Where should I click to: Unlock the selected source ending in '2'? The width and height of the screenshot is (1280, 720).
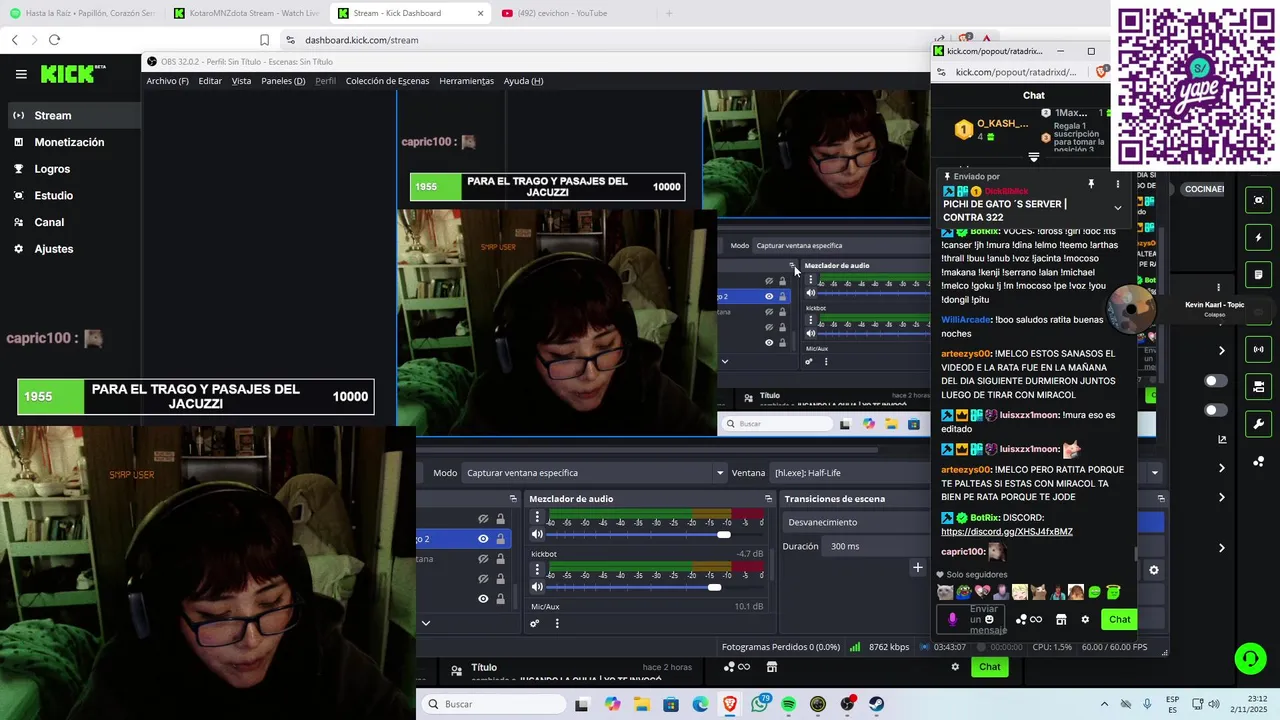coord(500,539)
